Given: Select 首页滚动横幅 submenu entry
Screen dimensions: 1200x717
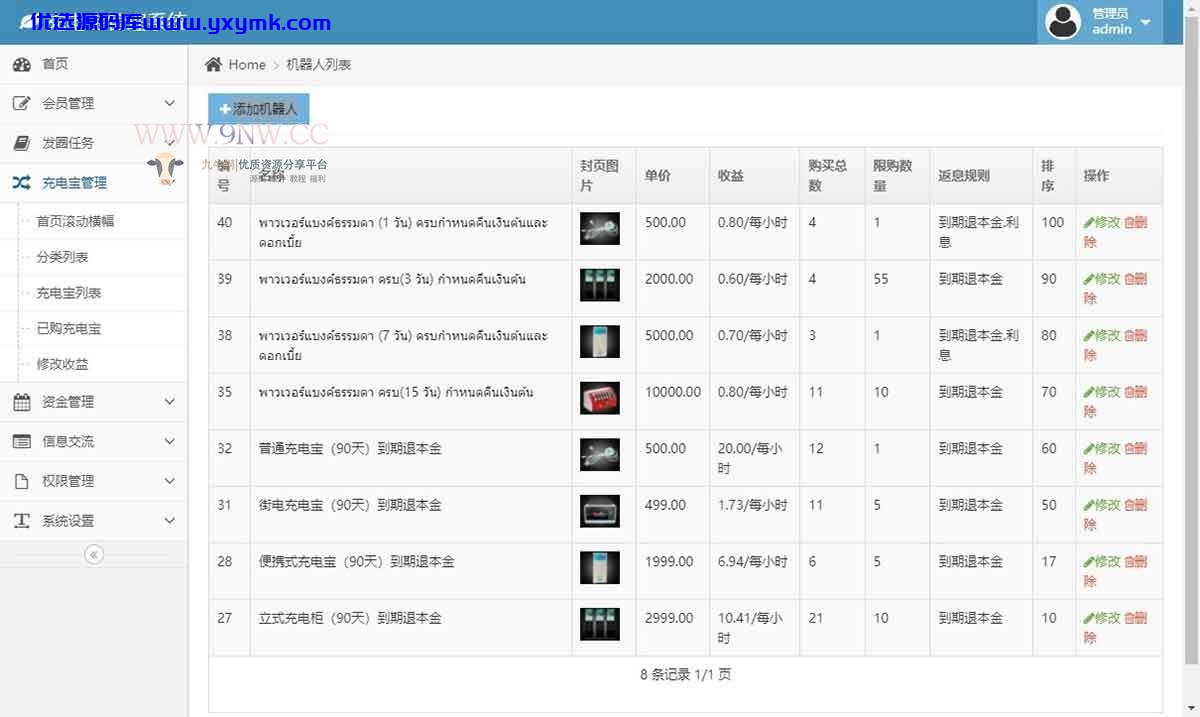Looking at the screenshot, I should tap(75, 221).
